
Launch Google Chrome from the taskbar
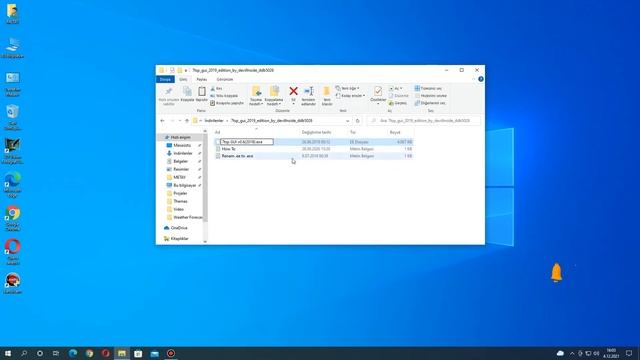[89, 353]
